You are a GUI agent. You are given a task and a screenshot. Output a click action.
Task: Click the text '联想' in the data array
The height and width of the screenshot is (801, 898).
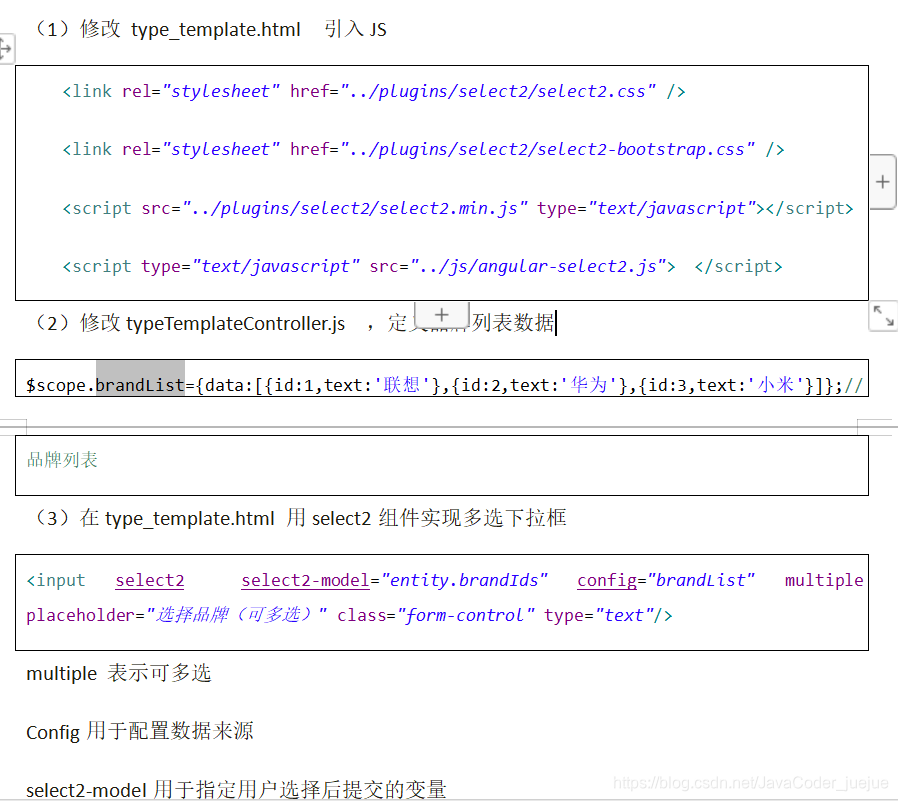tap(402, 385)
